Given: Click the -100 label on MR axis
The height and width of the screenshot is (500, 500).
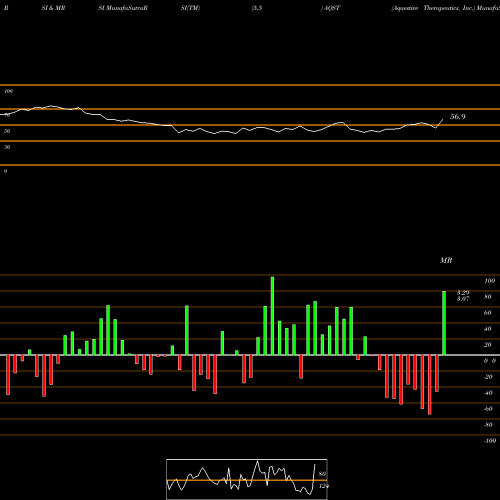Looking at the screenshot, I should (490, 441).
